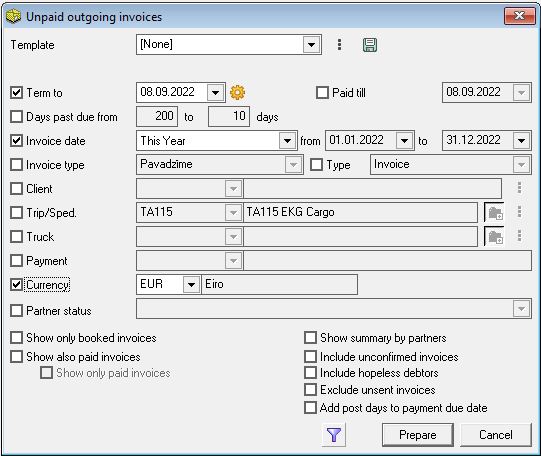
Task: Open the EUR currency dropdown
Action: [191, 285]
